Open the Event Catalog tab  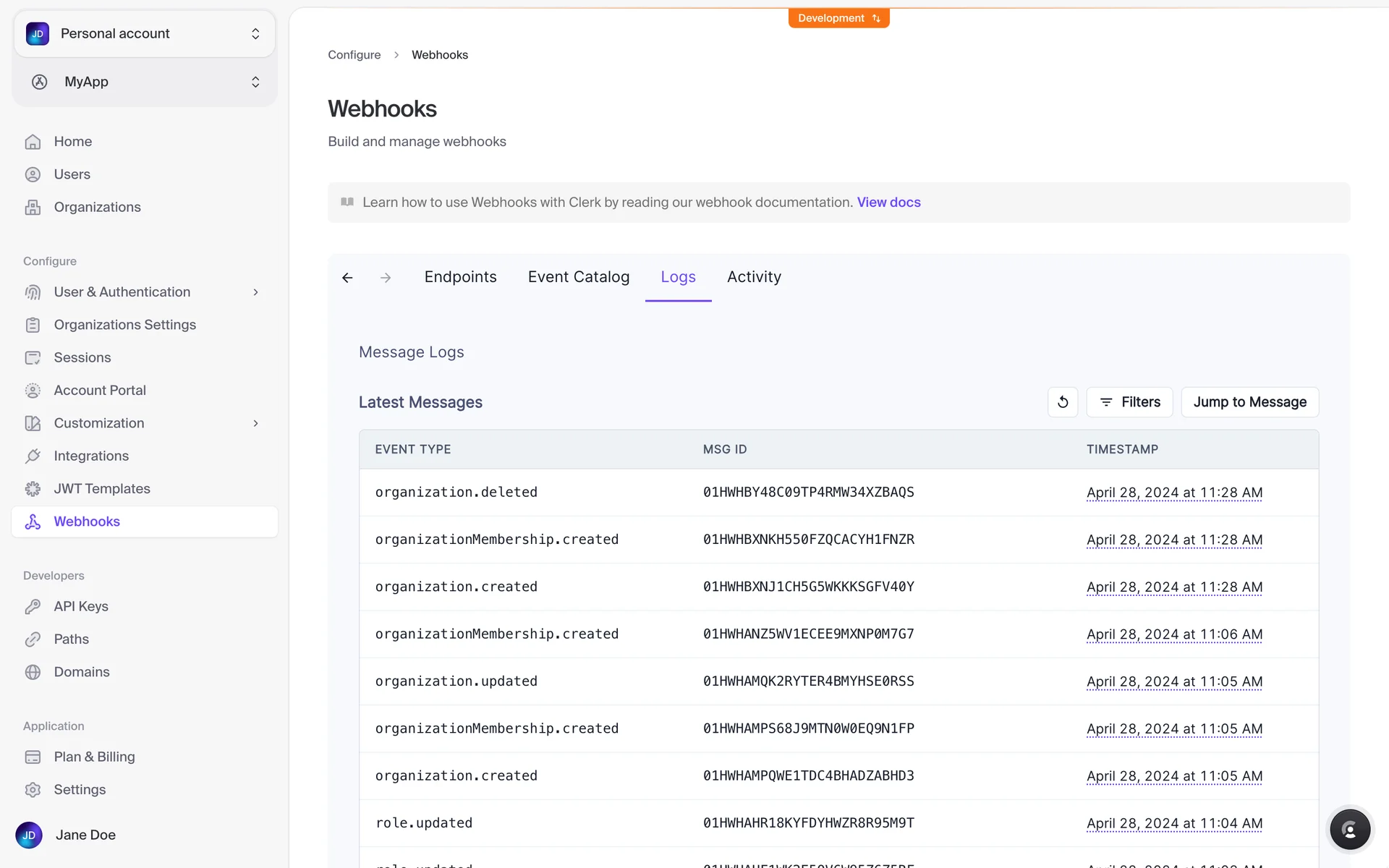578,277
